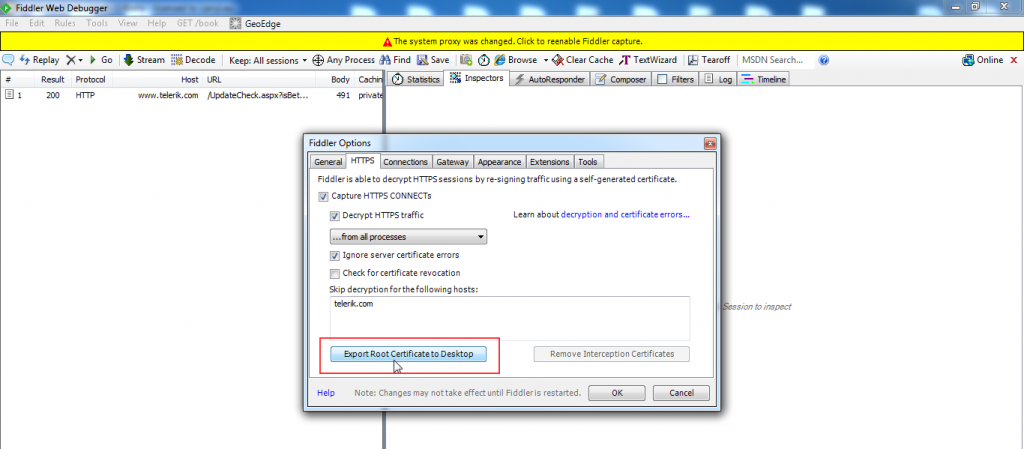This screenshot has height=449, width=1024.
Task: Select session 1 www.telerik.com row
Action: (x=191, y=95)
